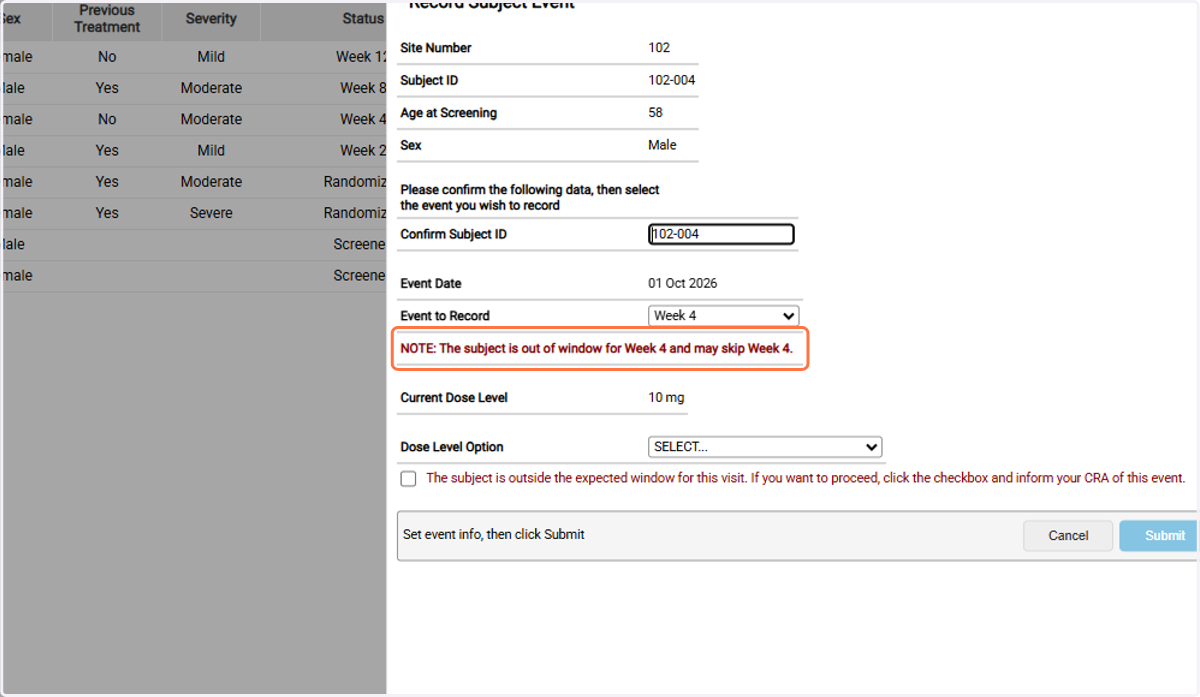Viewport: 1200px width, 697px height.
Task: Click the Confirm Subject ID label
Action: coord(452,234)
